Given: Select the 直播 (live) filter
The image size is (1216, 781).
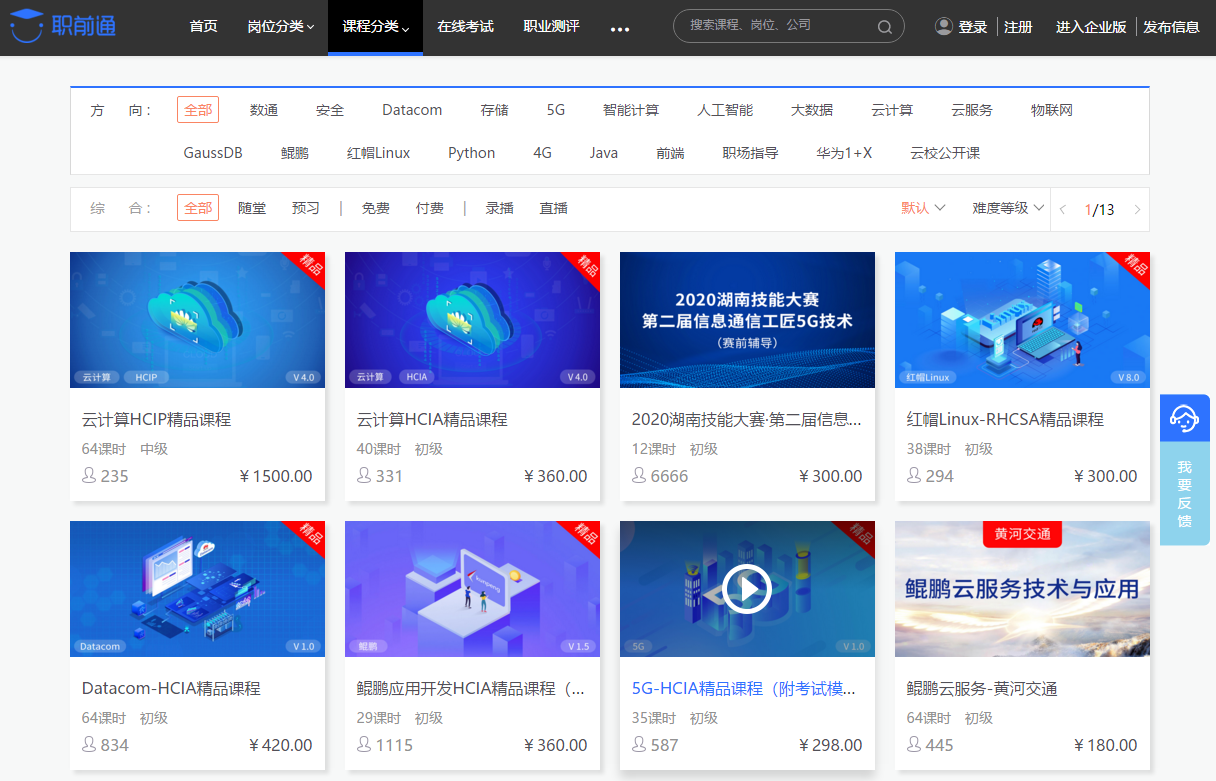Looking at the screenshot, I should coord(553,208).
